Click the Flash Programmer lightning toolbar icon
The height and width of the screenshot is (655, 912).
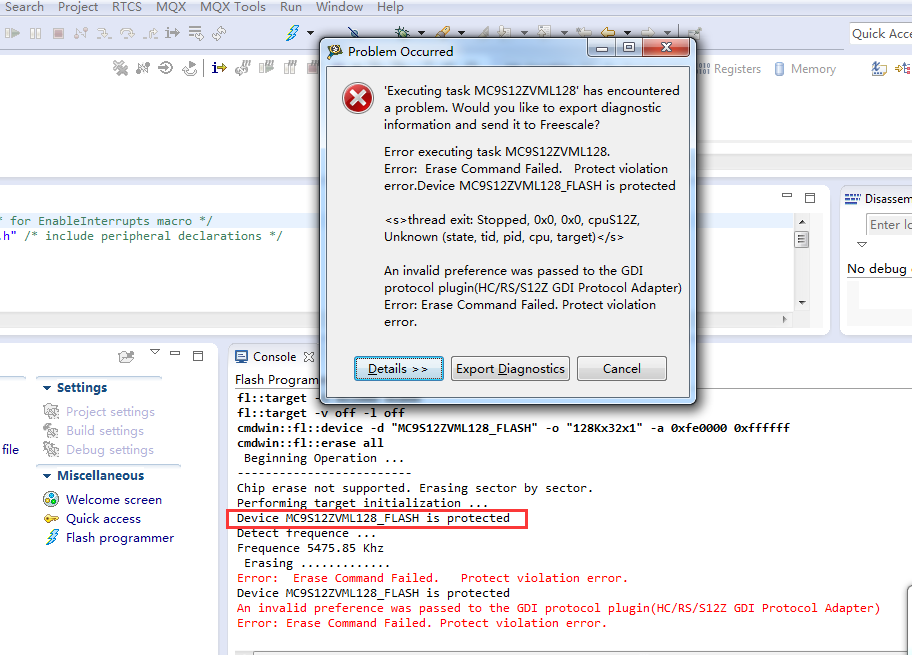coord(293,33)
